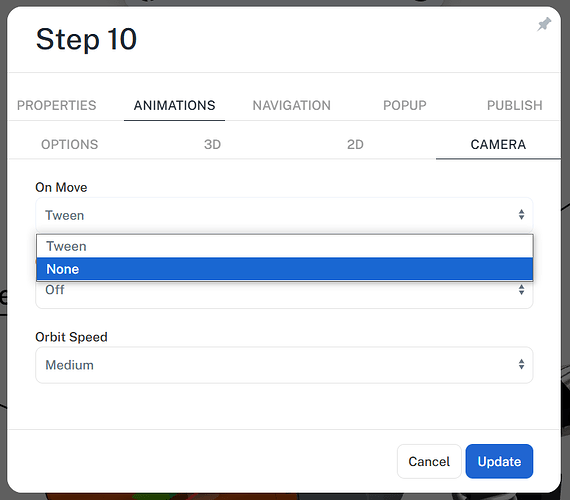This screenshot has width=570, height=500.
Task: Go to the Popup tab
Action: coord(405,105)
